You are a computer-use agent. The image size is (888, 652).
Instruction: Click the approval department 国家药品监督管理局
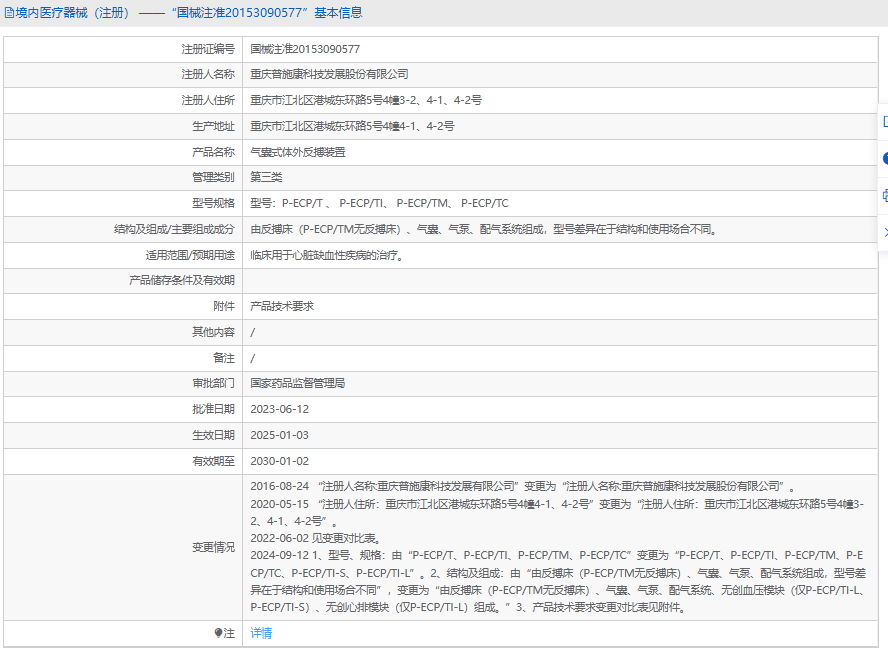point(298,383)
